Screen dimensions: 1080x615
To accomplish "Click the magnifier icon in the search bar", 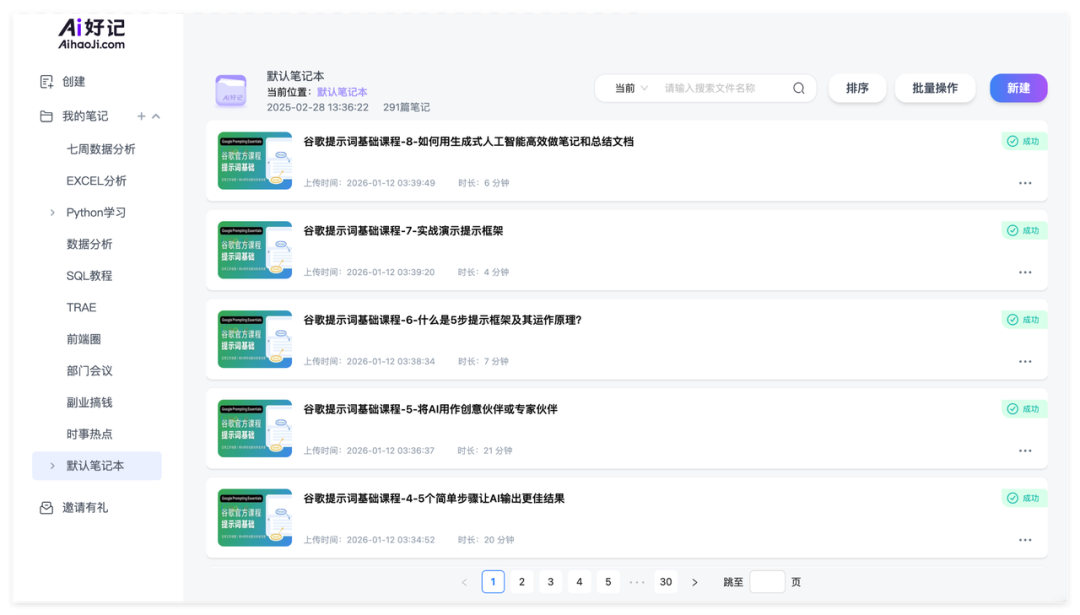I will (798, 88).
